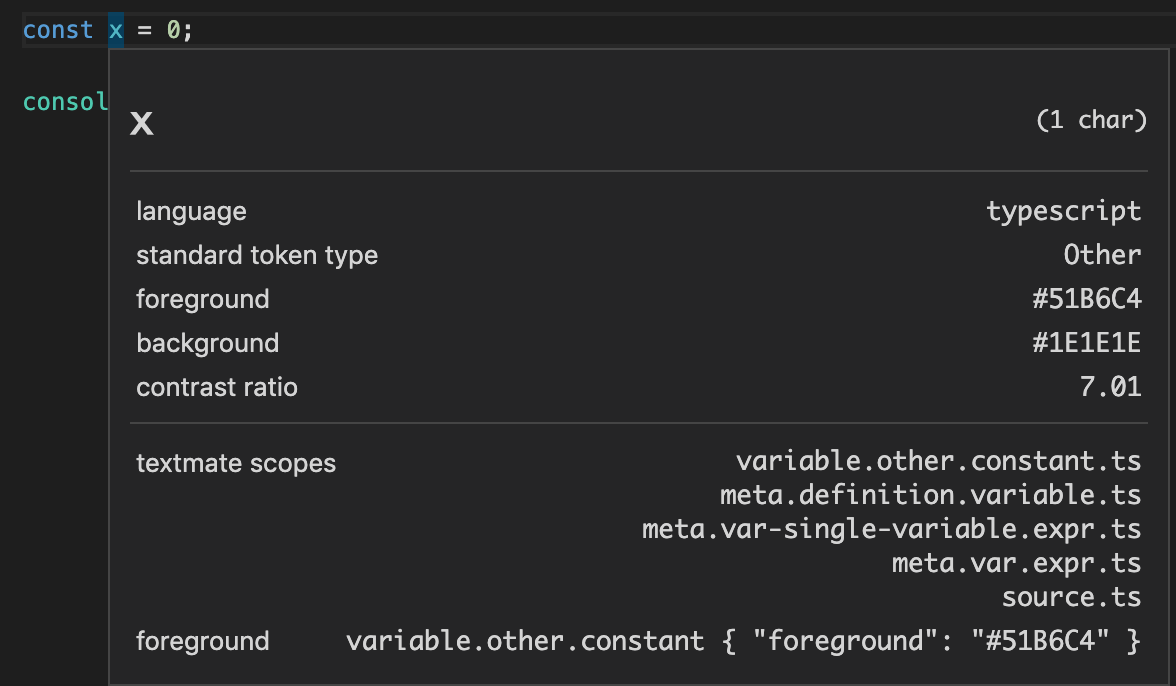The width and height of the screenshot is (1176, 686).
Task: Click the foreground theme rule at the bottom
Action: pyautogui.click(x=742, y=641)
